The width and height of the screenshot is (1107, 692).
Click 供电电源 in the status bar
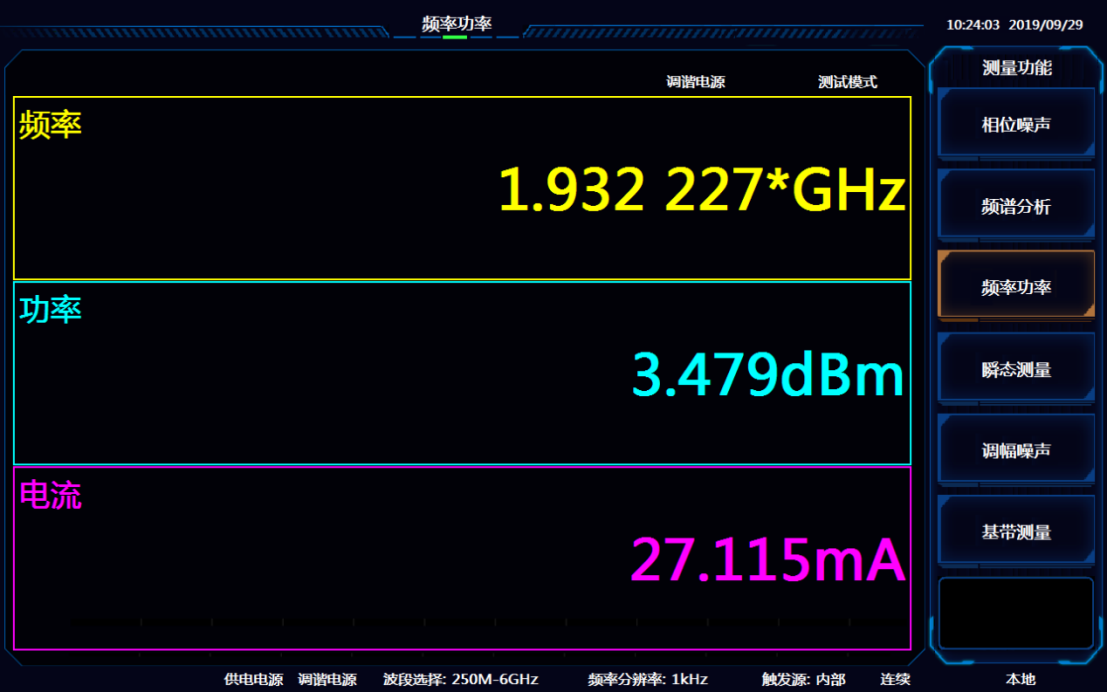253,679
